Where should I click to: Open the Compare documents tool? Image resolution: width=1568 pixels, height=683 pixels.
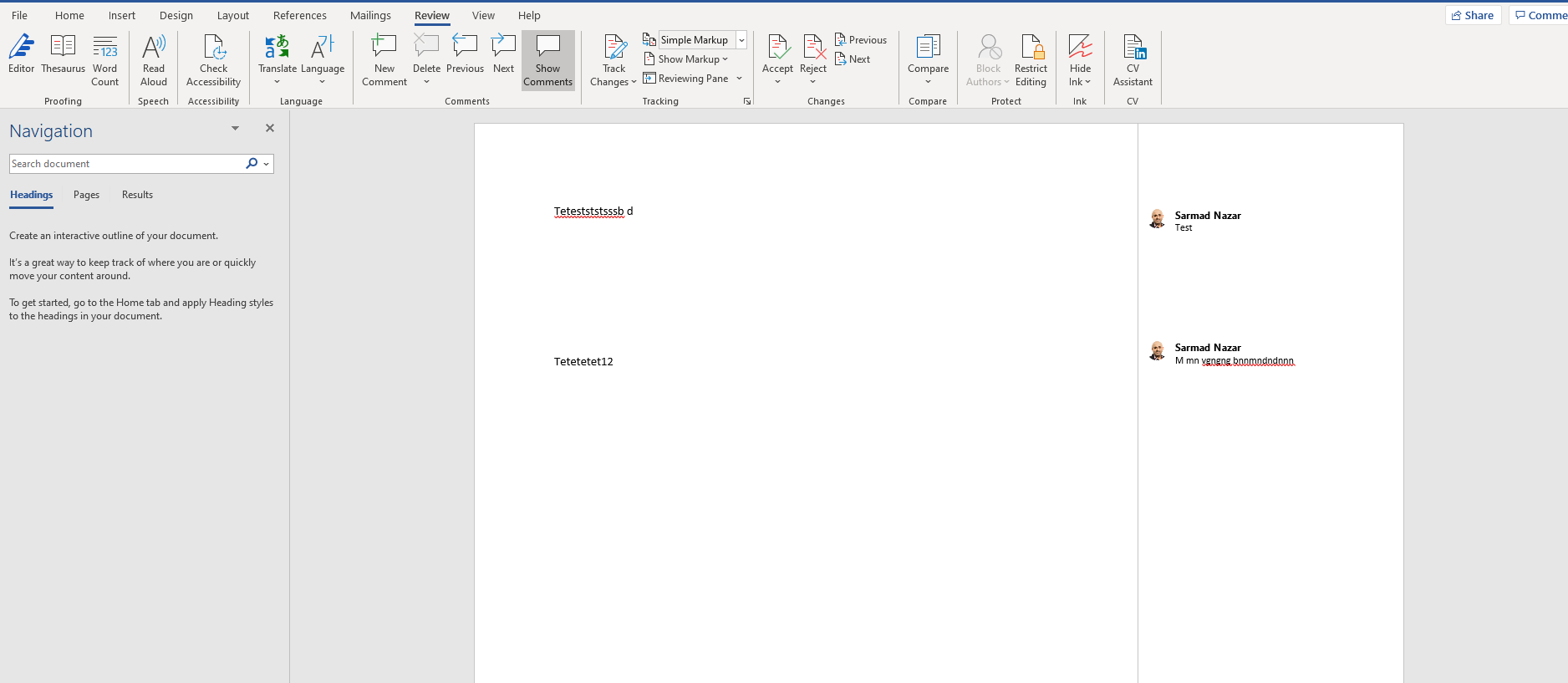tap(928, 60)
